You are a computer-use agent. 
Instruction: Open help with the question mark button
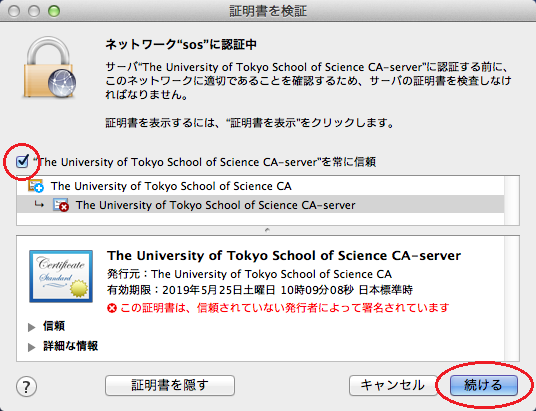[26, 386]
